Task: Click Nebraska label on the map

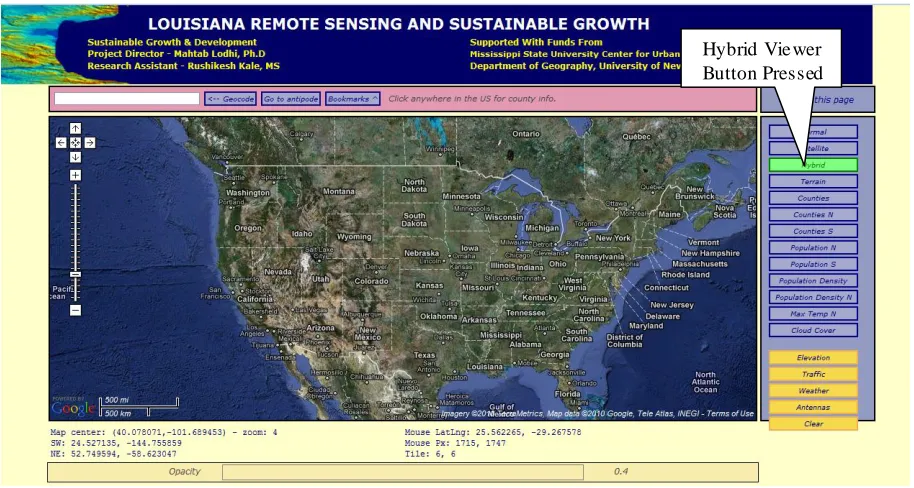Action: 421,254
